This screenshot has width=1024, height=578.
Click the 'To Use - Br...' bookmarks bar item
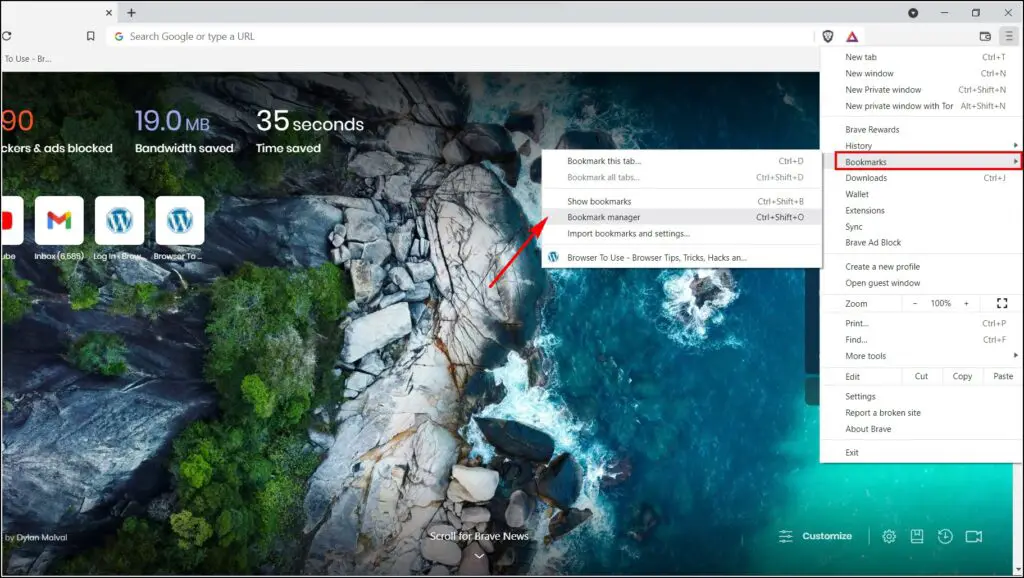(x=26, y=59)
